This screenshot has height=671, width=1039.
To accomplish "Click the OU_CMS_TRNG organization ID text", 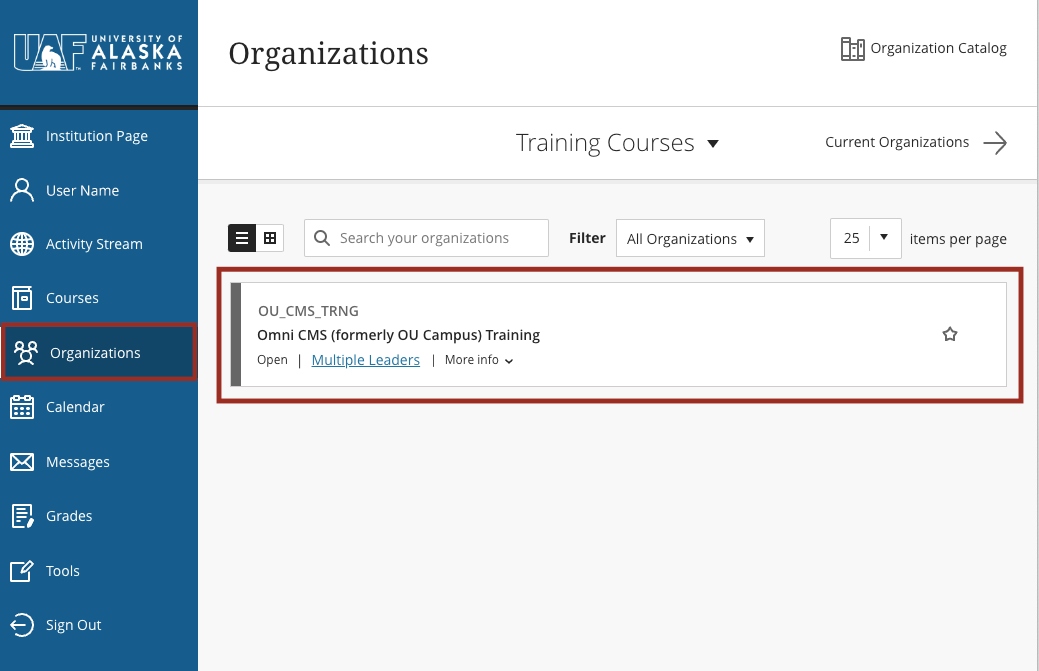I will [x=308, y=311].
